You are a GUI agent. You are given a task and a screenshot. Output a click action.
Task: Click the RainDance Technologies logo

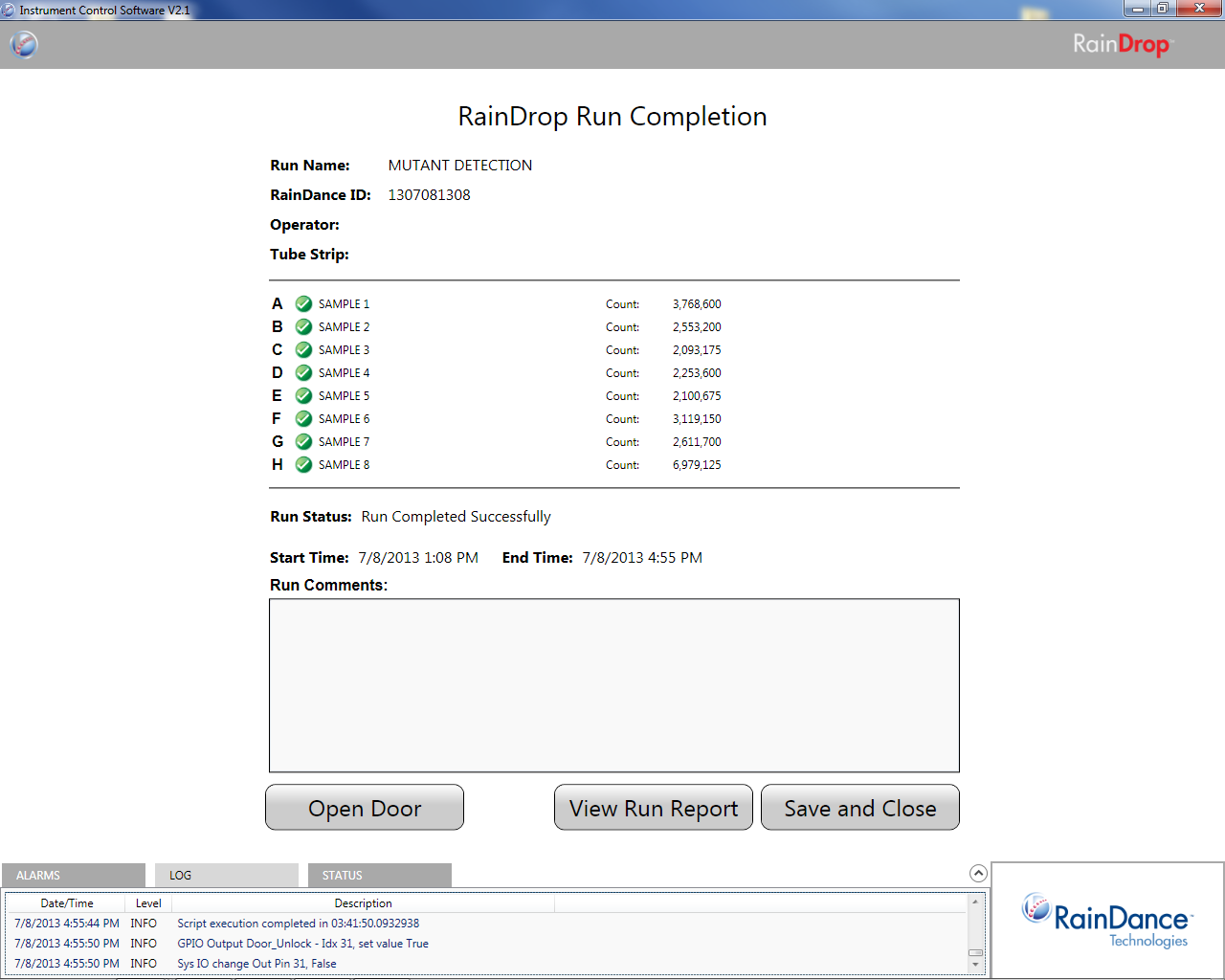[x=1107, y=921]
